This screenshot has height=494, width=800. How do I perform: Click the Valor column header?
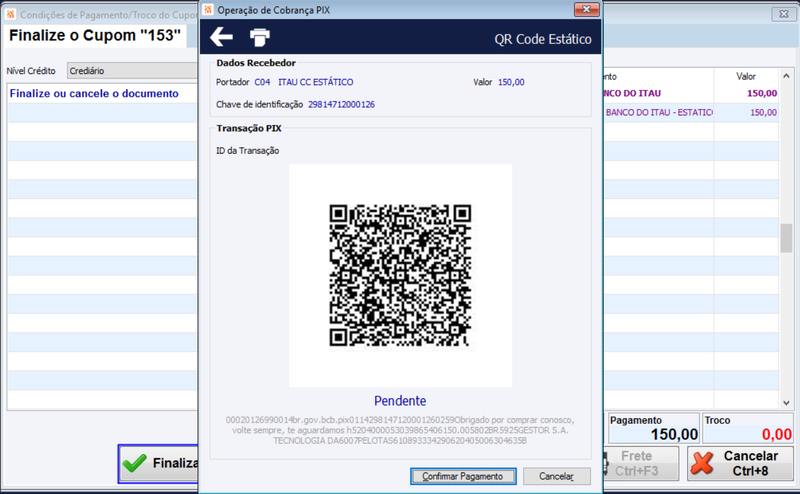tap(746, 77)
